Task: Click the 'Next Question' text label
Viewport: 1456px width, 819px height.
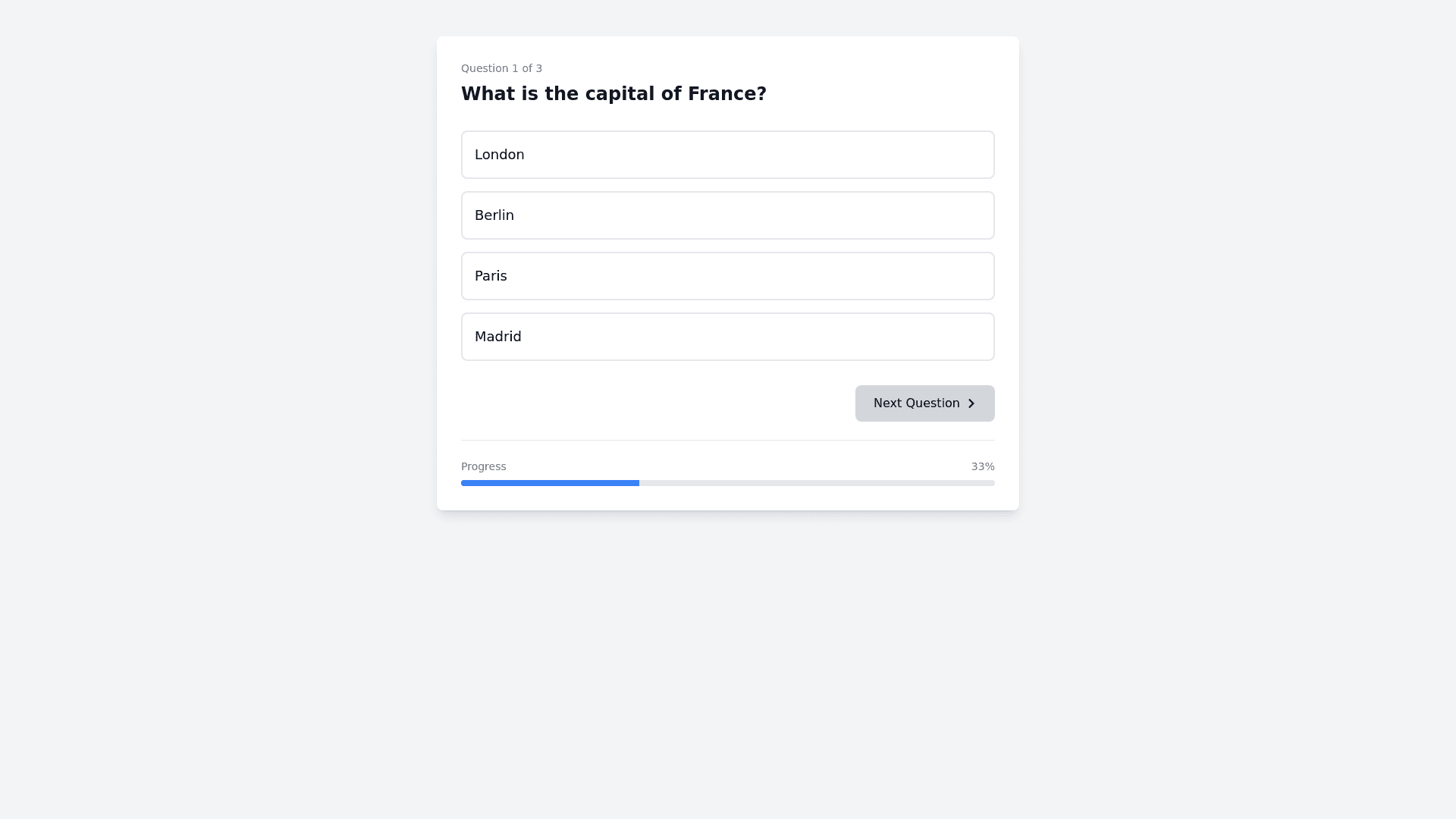Action: 916,403
